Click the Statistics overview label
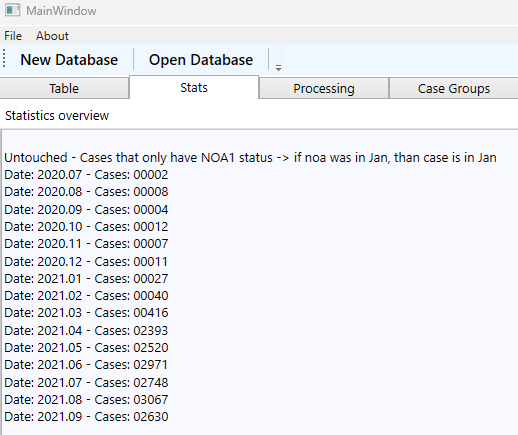The image size is (518, 435). [57, 115]
